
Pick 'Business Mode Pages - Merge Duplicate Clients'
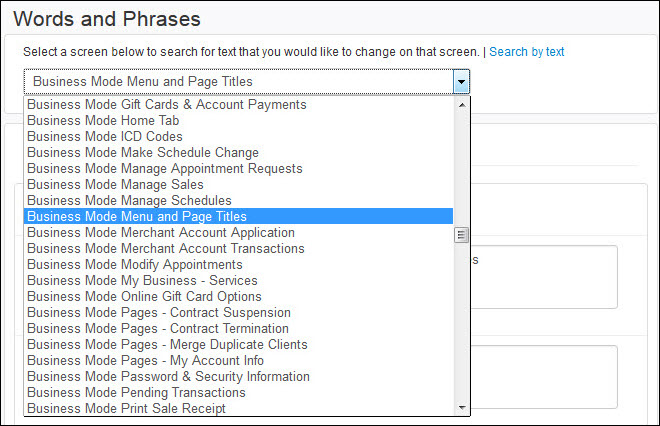[167, 344]
